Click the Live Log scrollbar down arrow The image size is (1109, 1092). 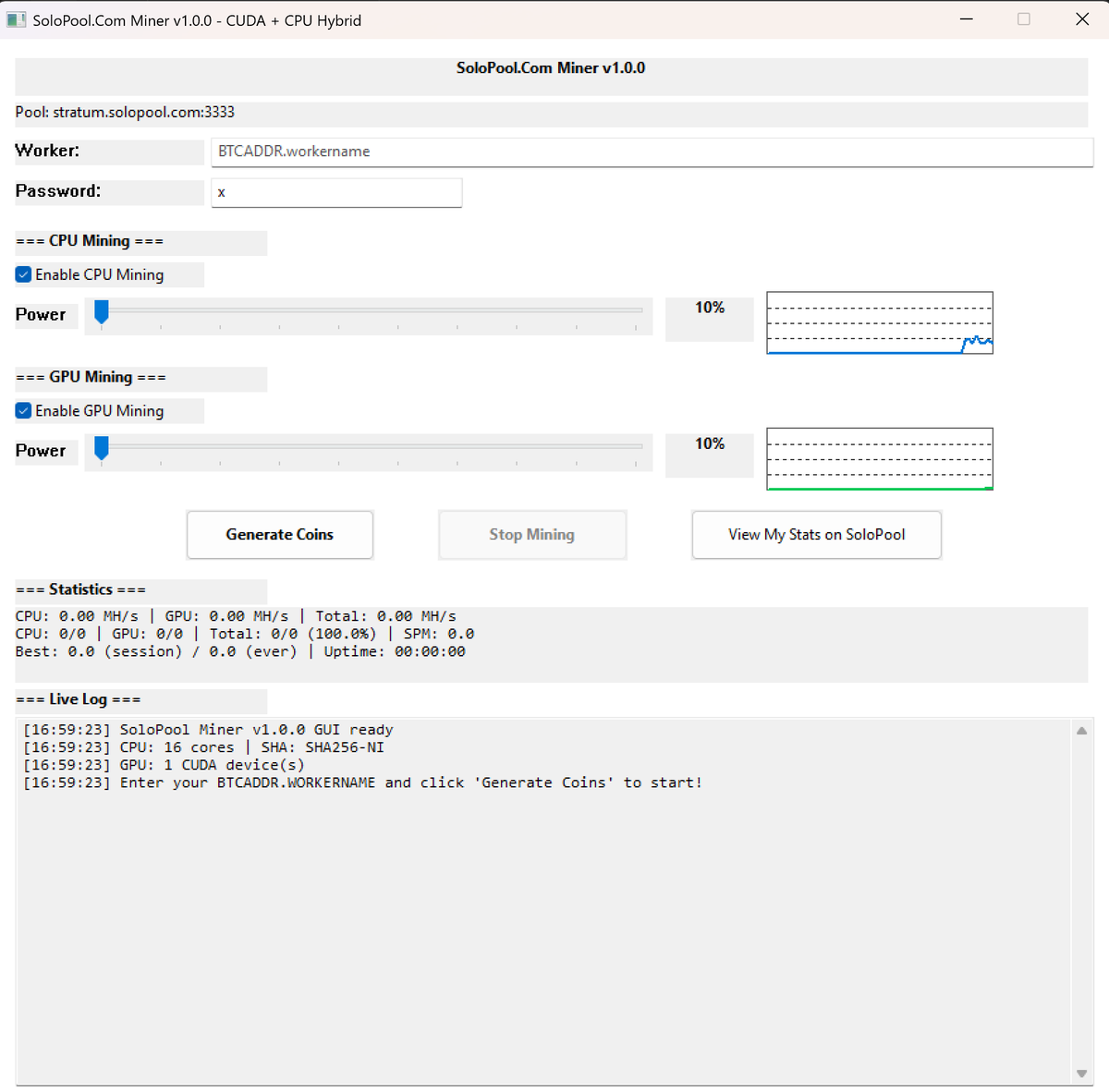tap(1080, 1074)
